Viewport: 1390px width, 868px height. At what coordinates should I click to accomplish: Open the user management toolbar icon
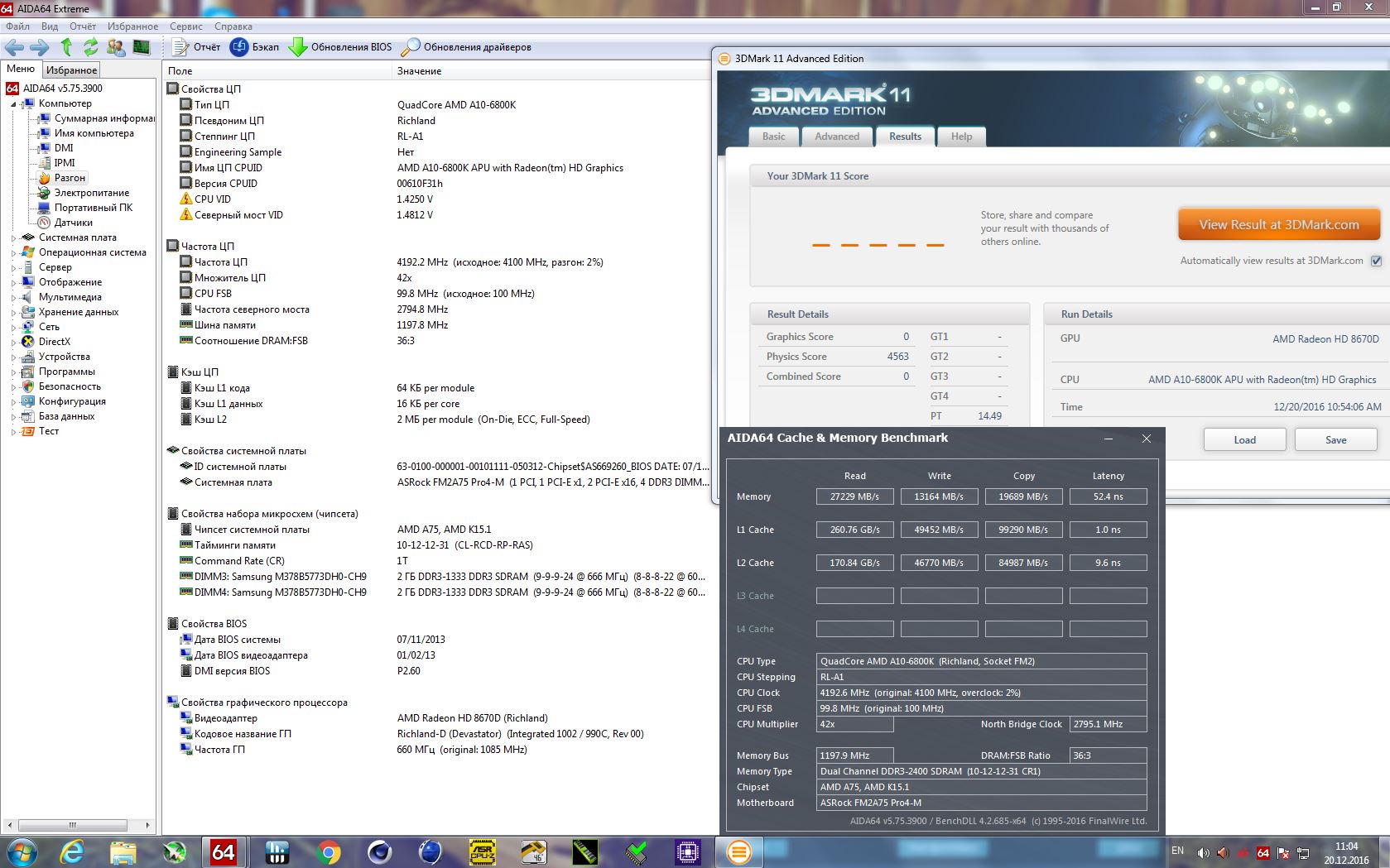[116, 47]
